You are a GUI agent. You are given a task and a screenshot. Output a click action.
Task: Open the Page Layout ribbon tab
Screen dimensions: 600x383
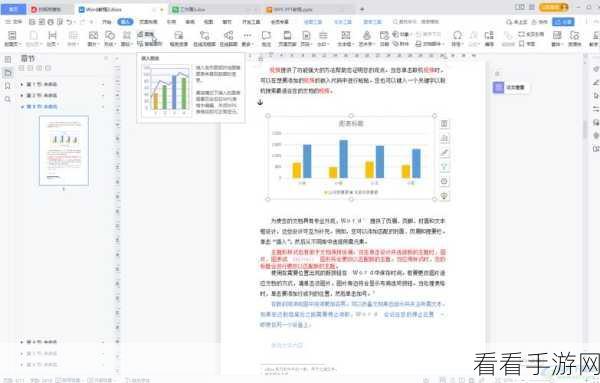point(148,22)
